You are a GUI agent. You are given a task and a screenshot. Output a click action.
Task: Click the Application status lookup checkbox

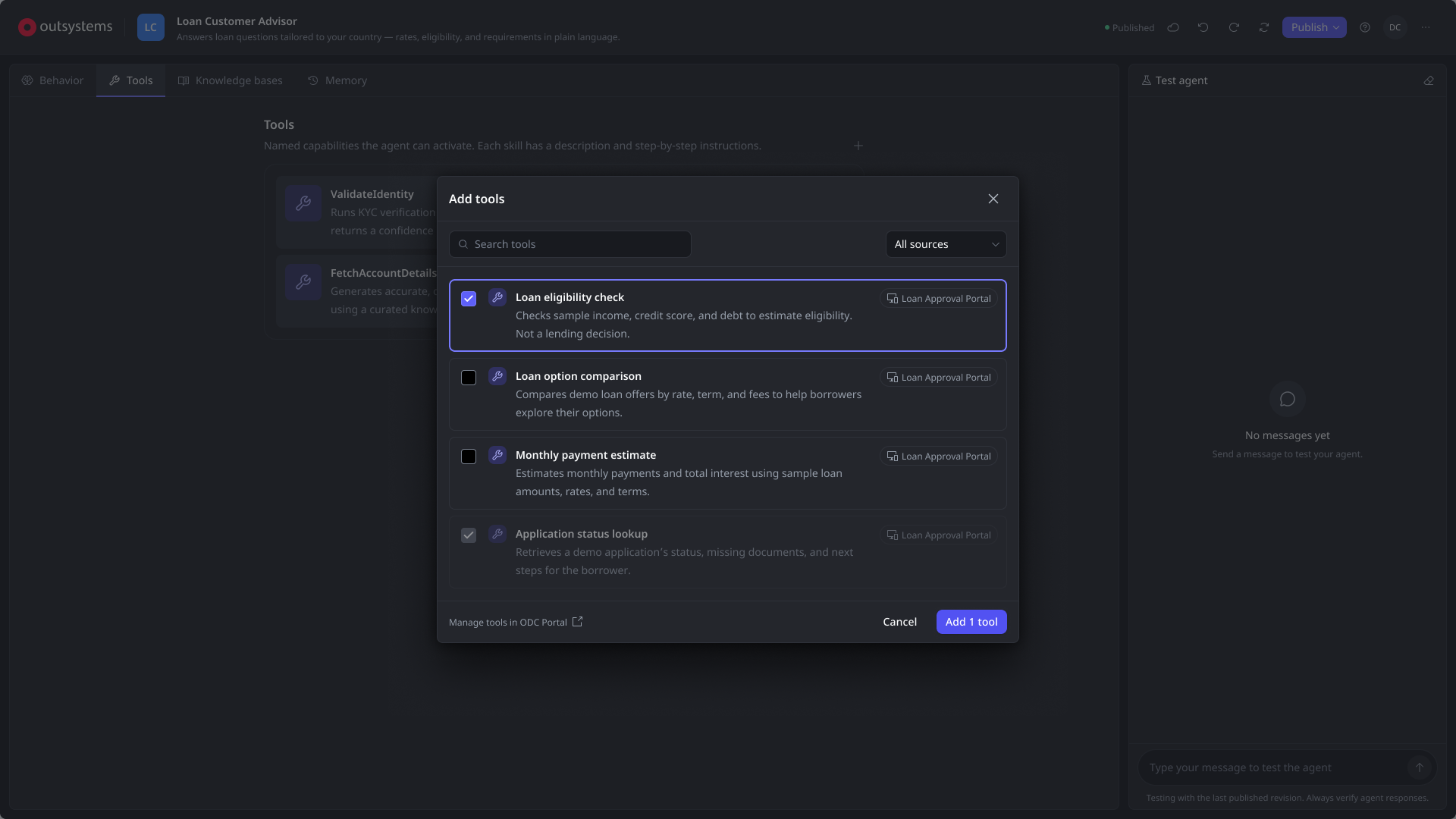[x=469, y=535]
